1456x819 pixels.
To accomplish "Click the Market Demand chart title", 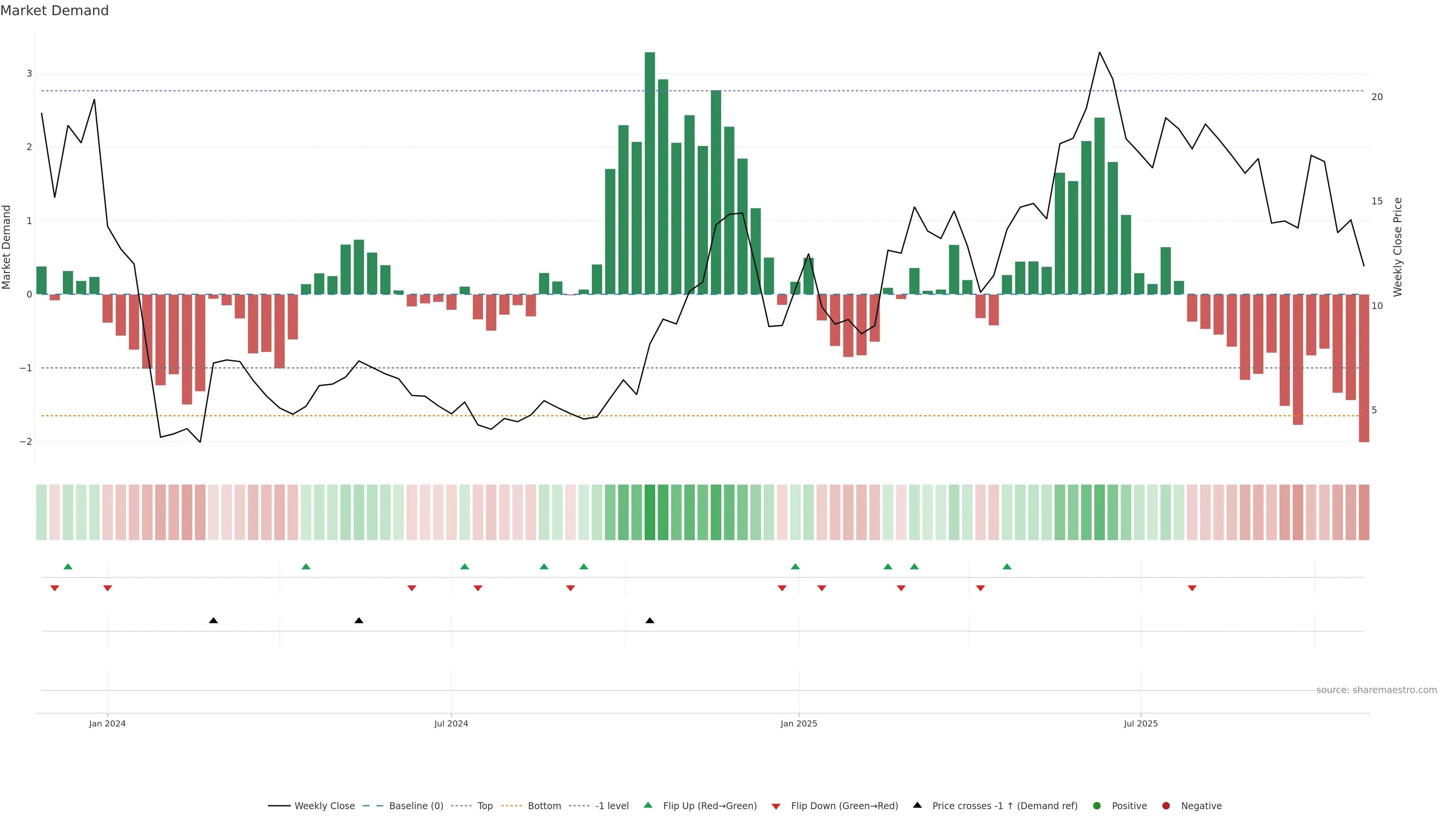I will point(54,11).
